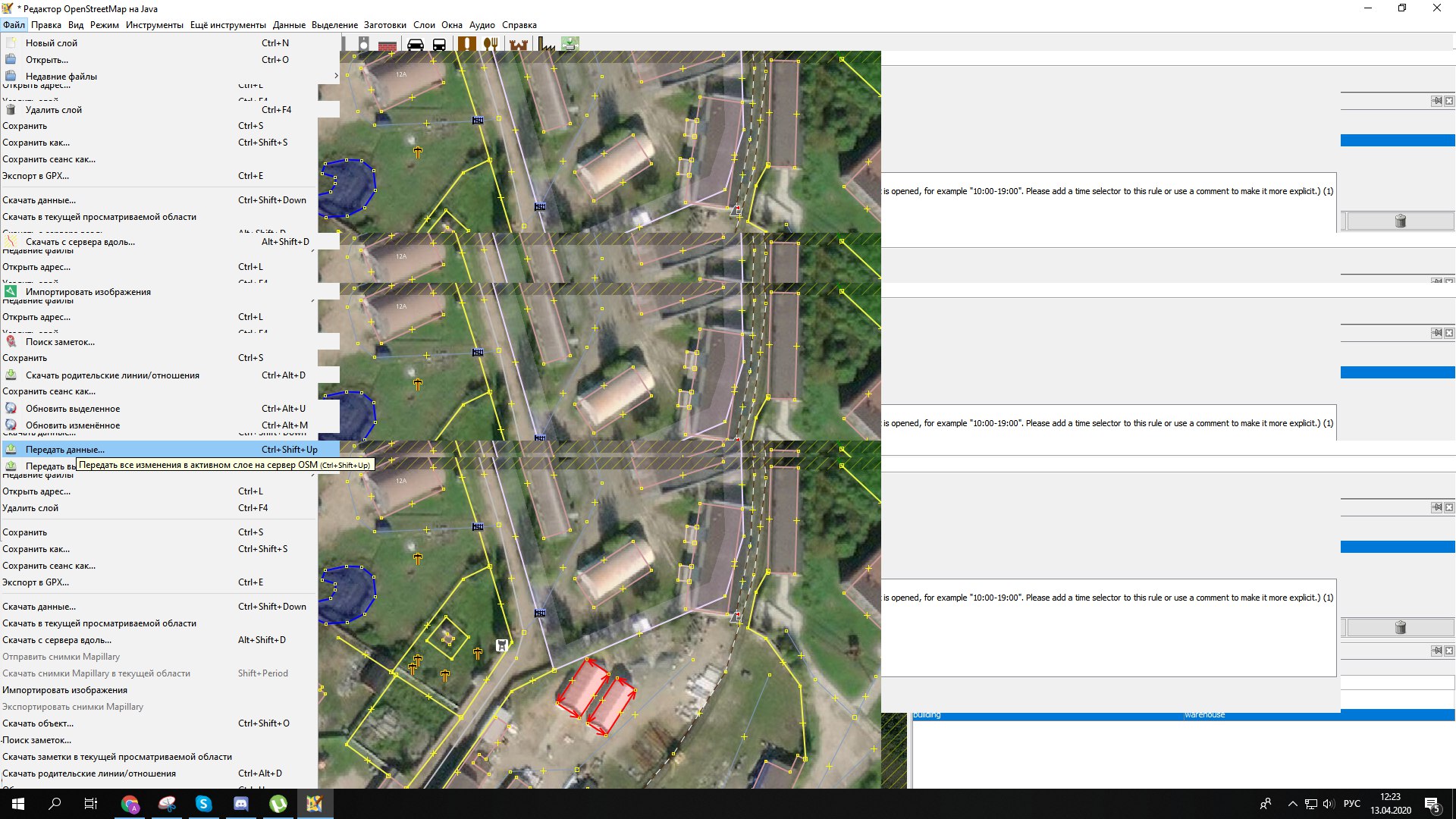The height and width of the screenshot is (819, 1456).
Task: Open uTorrent from the taskbar
Action: [x=278, y=804]
